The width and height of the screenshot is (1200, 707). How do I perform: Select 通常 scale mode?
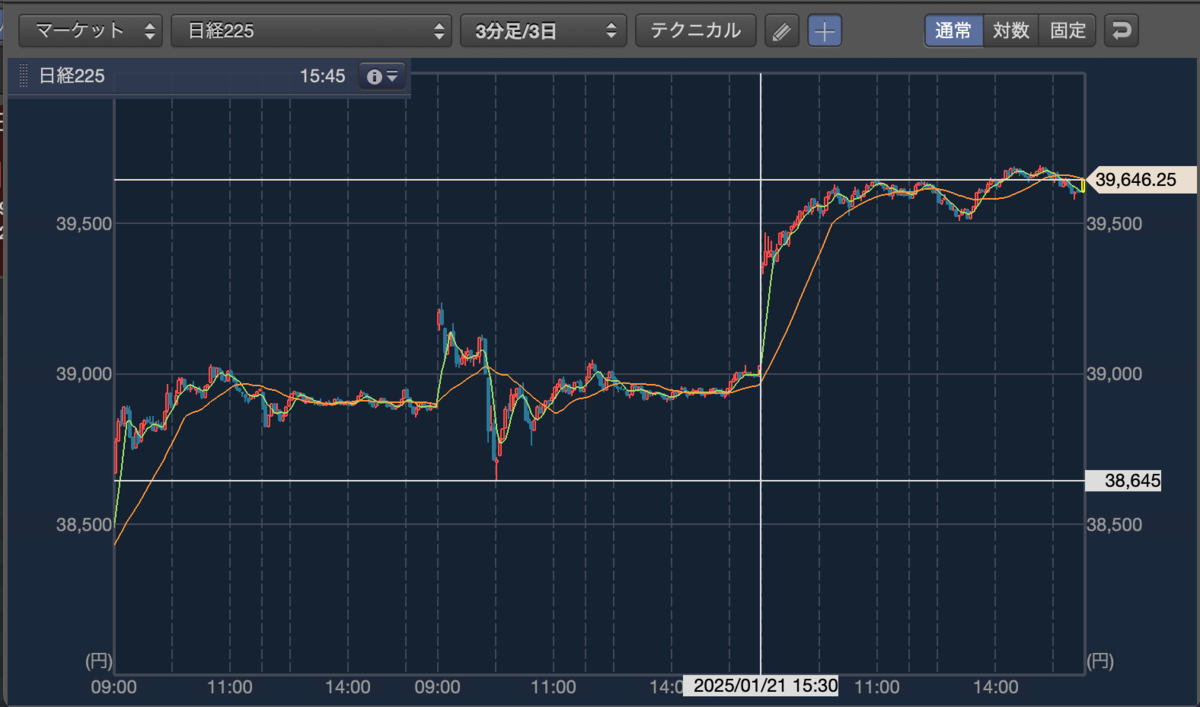(x=953, y=30)
